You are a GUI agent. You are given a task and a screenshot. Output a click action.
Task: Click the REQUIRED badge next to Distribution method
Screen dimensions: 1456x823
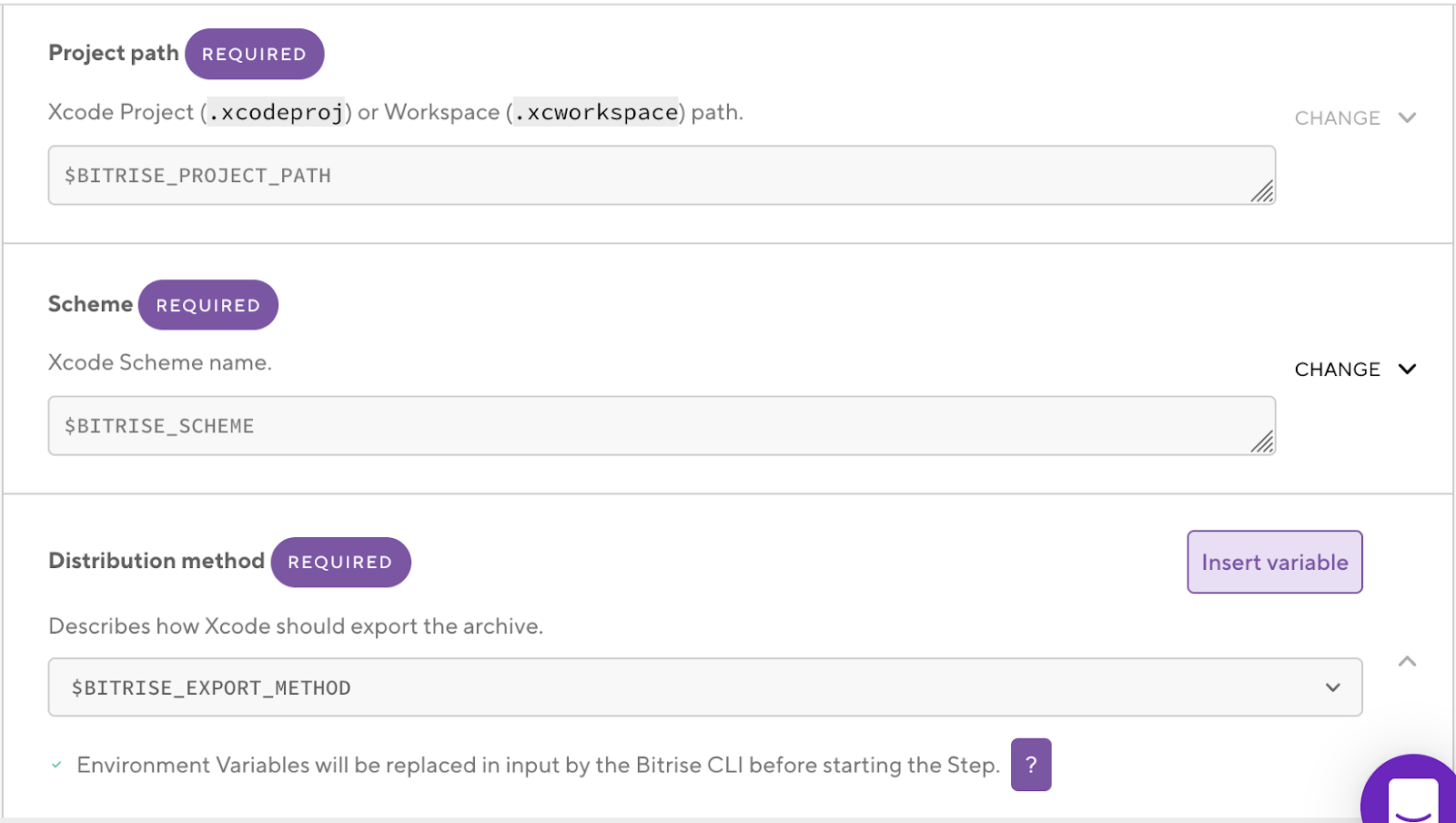coord(340,563)
